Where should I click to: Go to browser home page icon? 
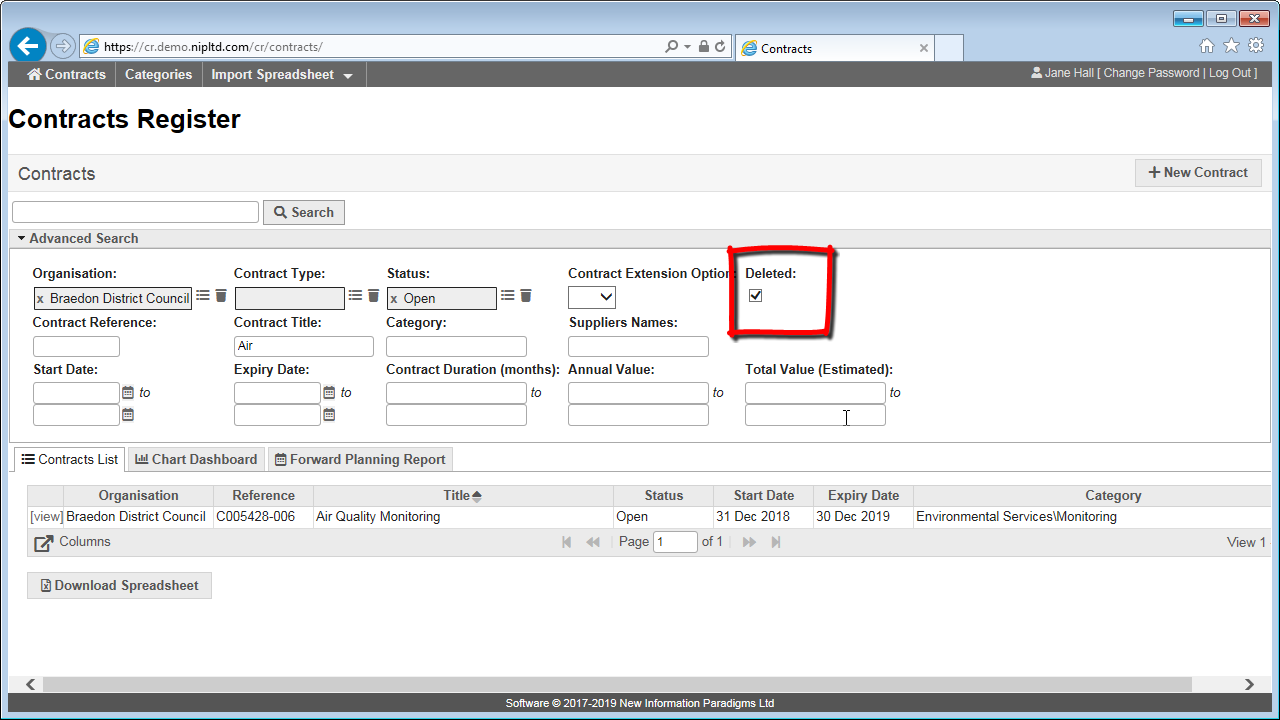tap(1207, 46)
